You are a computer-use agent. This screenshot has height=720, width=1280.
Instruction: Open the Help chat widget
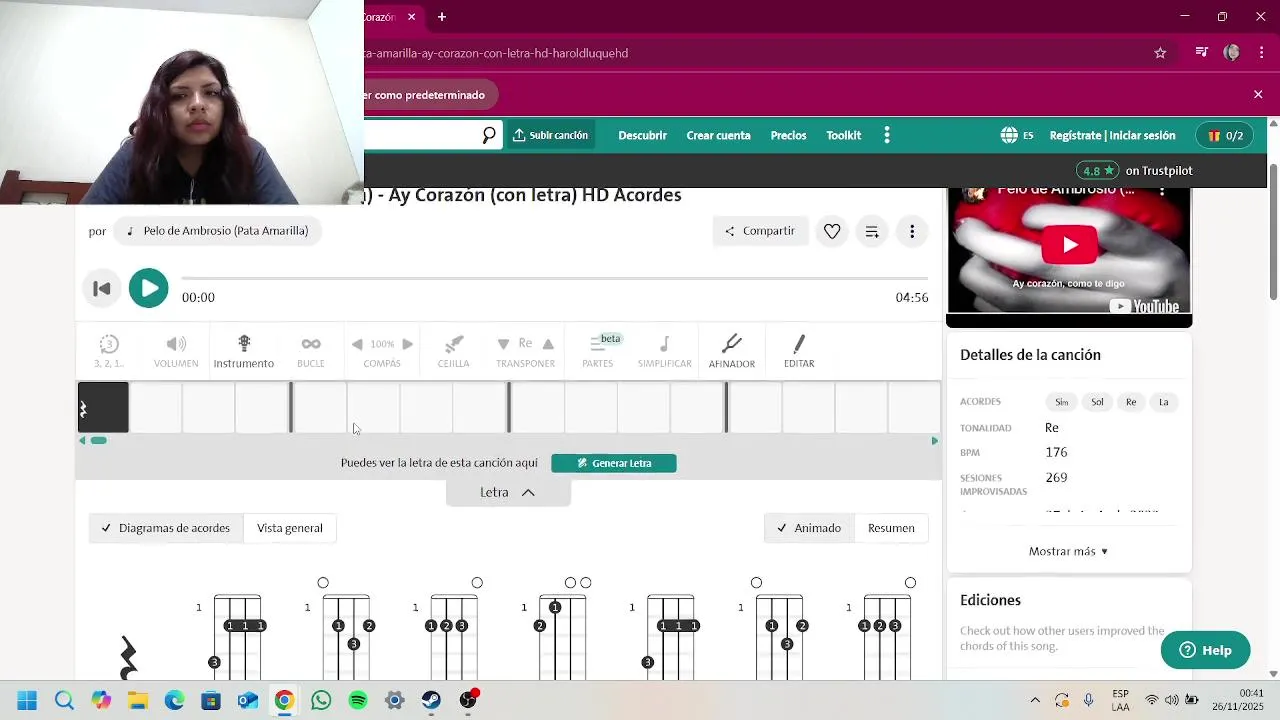1205,650
